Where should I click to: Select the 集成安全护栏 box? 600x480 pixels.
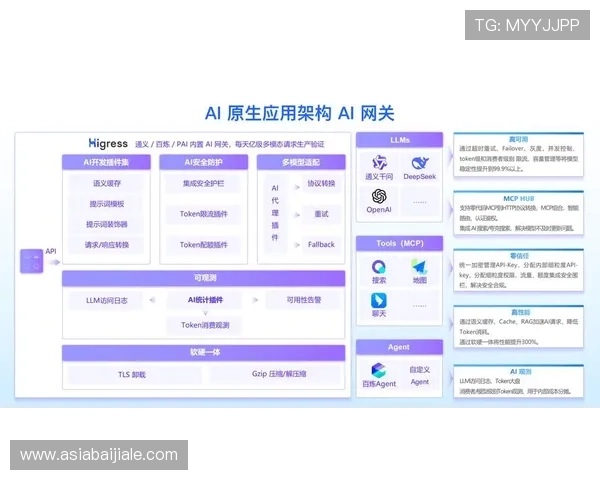pos(204,183)
